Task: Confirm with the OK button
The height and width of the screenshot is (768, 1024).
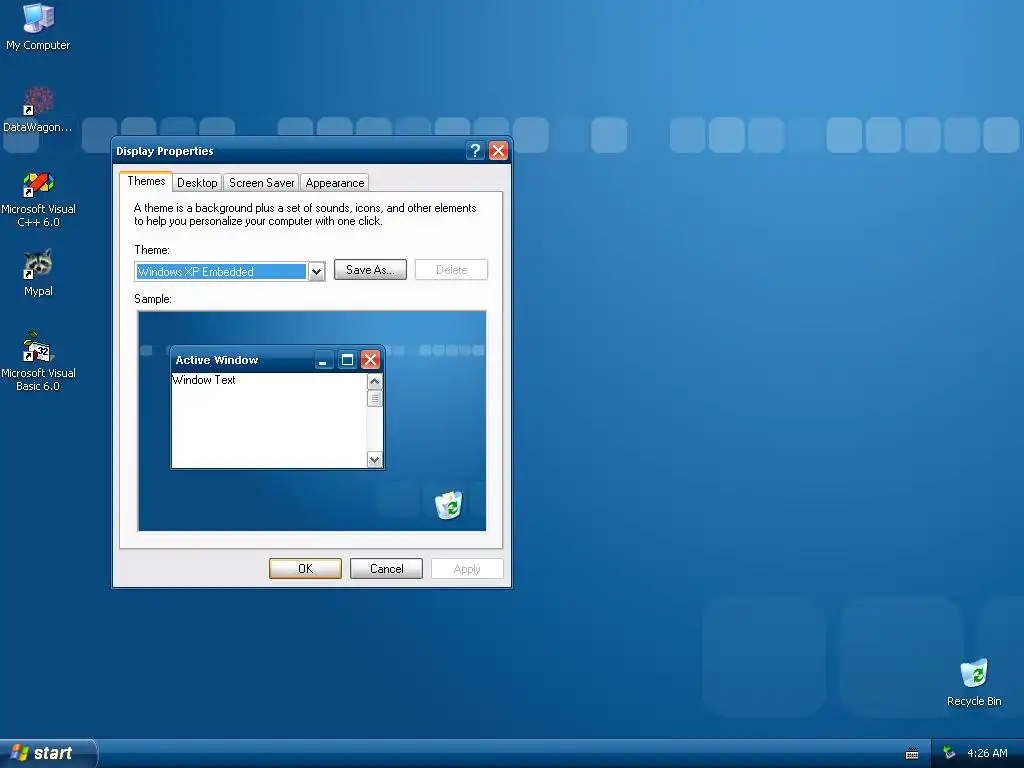Action: (x=305, y=569)
